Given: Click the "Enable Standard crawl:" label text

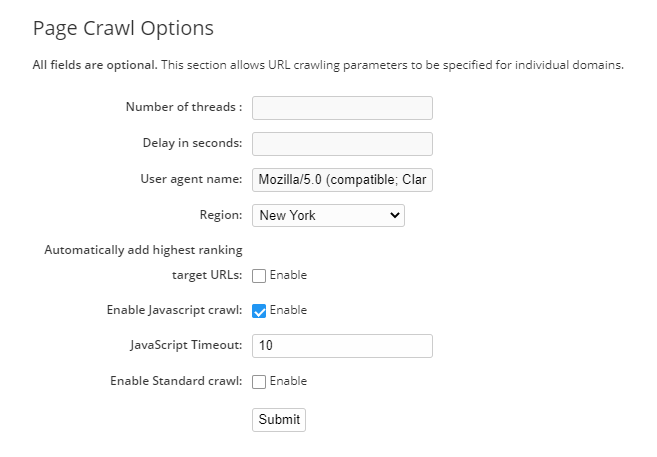Looking at the screenshot, I should click(176, 381).
